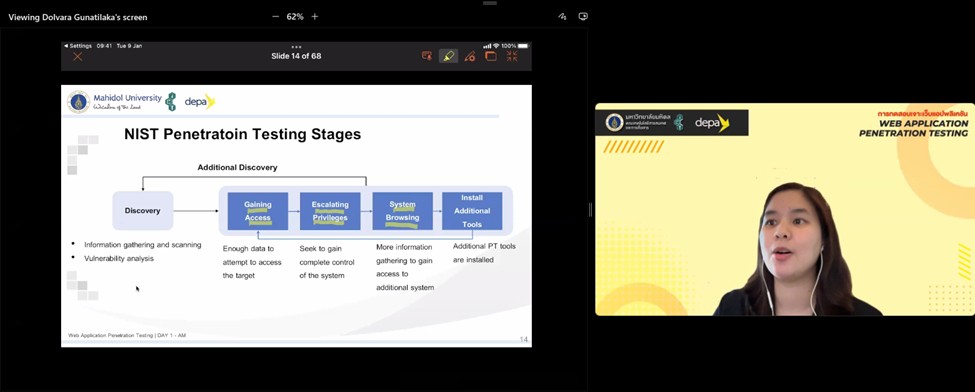Click the Gaining Access box

pyautogui.click(x=257, y=211)
